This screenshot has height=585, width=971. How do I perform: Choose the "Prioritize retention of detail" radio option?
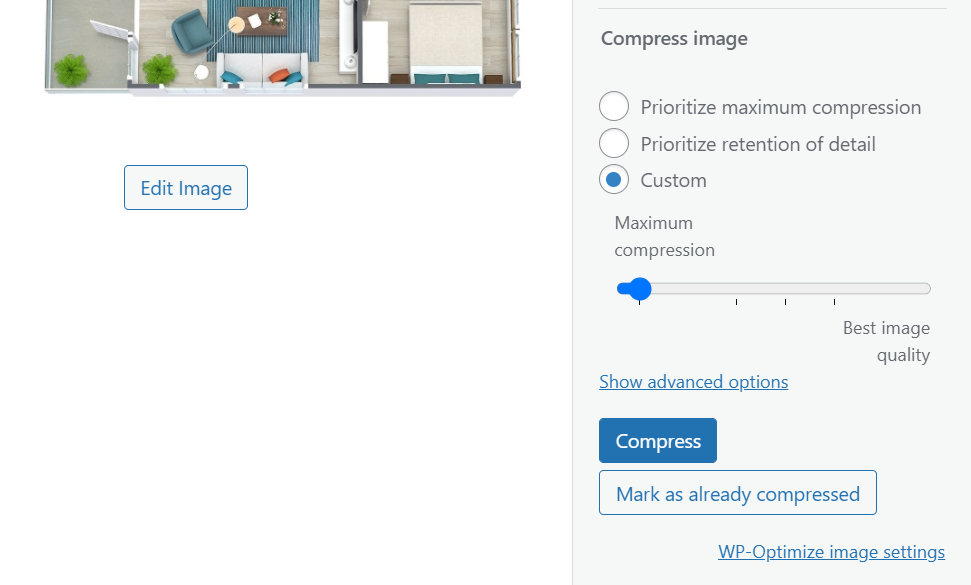point(614,144)
